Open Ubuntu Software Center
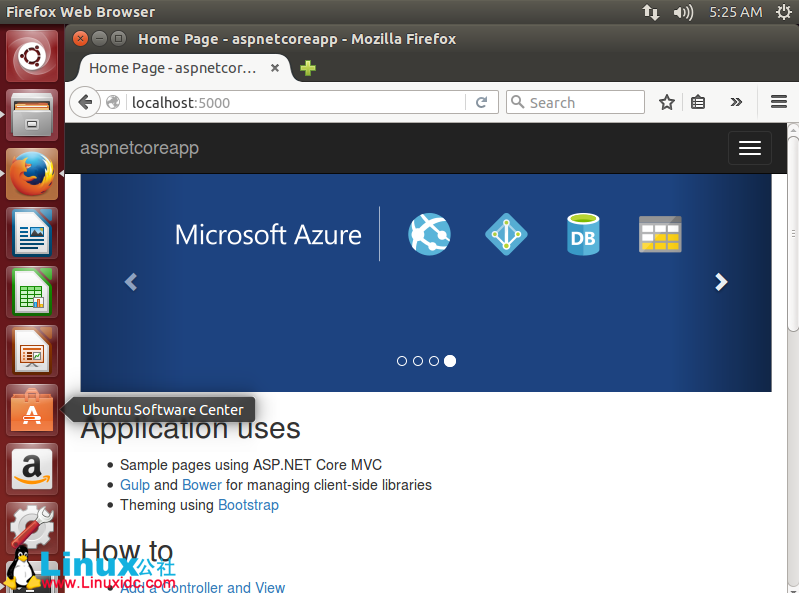799x593 pixels. tap(32, 410)
